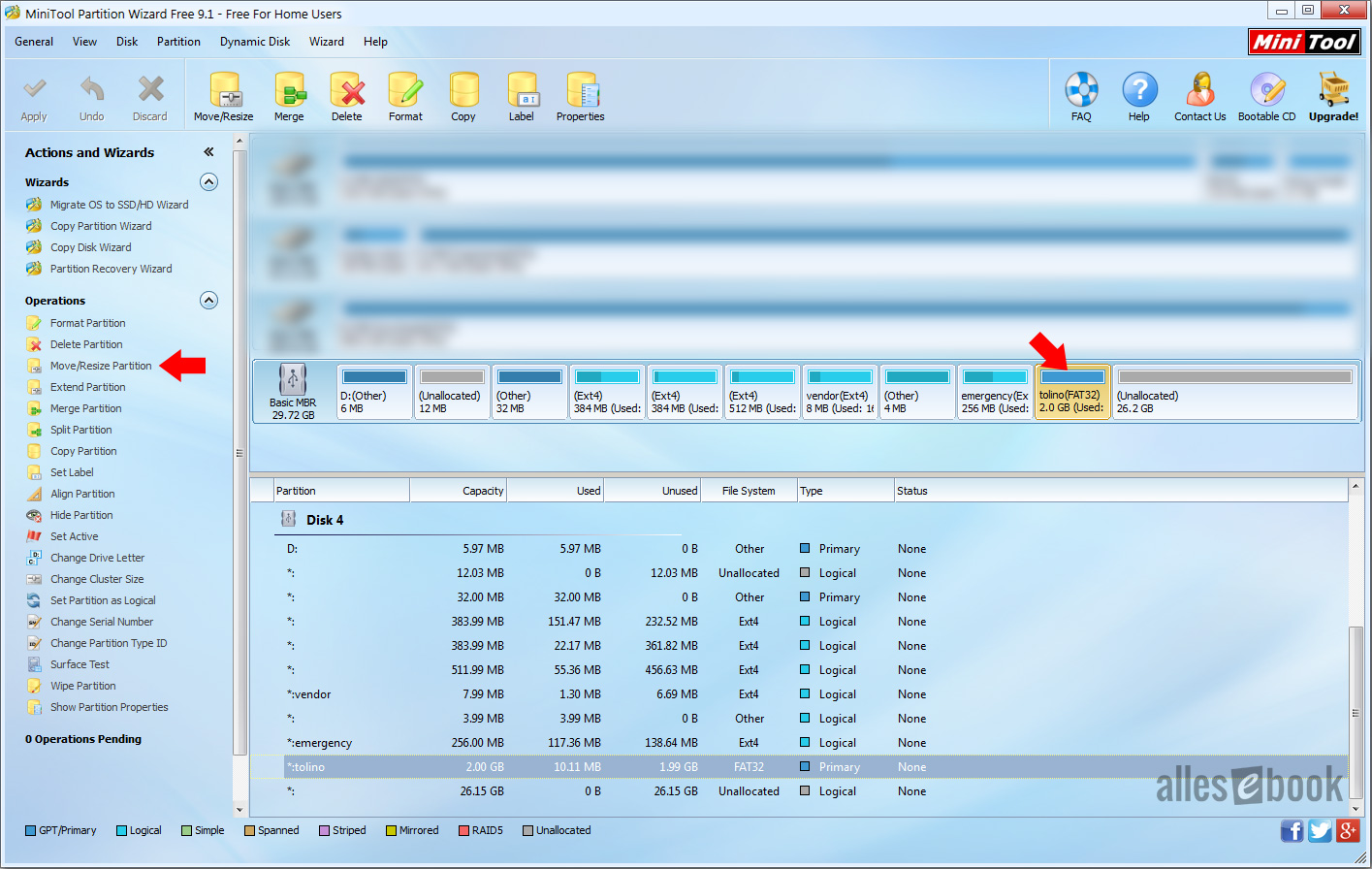Select the Move/Resize toolbar icon
This screenshot has height=869, width=1372.
coord(224,89)
